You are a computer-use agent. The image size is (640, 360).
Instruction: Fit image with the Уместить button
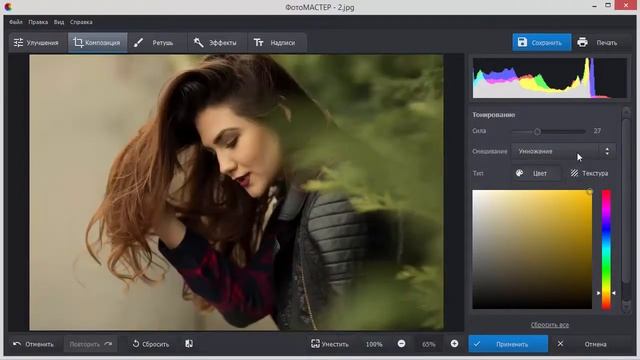click(x=330, y=344)
